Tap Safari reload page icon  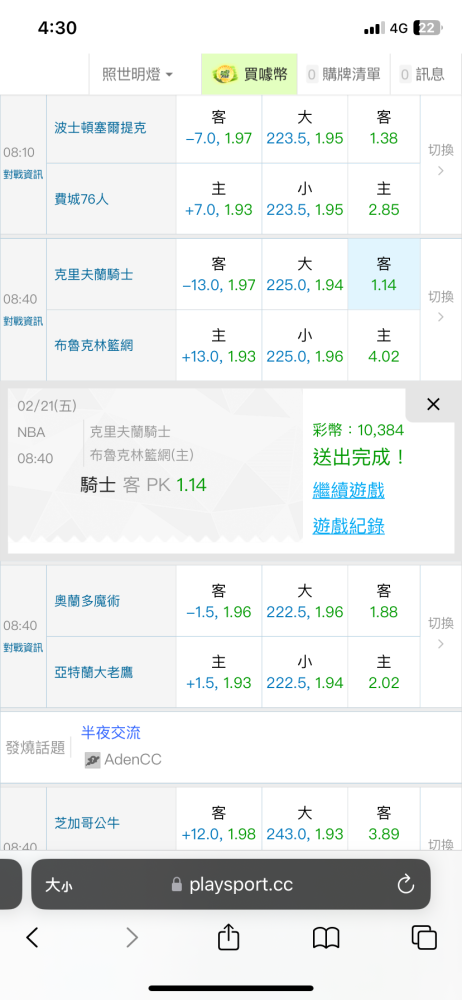pyautogui.click(x=406, y=884)
